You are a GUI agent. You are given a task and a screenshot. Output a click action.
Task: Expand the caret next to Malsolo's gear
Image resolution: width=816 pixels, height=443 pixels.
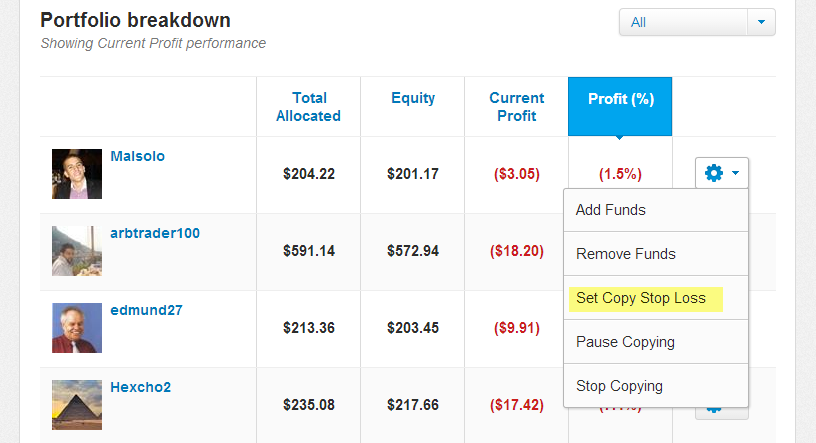click(735, 173)
